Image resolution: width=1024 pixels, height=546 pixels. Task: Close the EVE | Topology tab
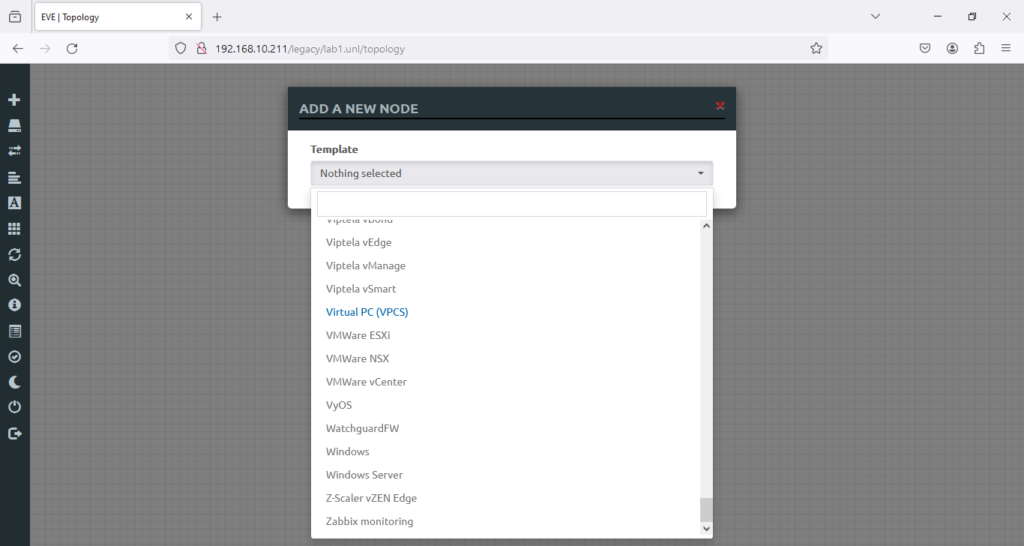(189, 17)
